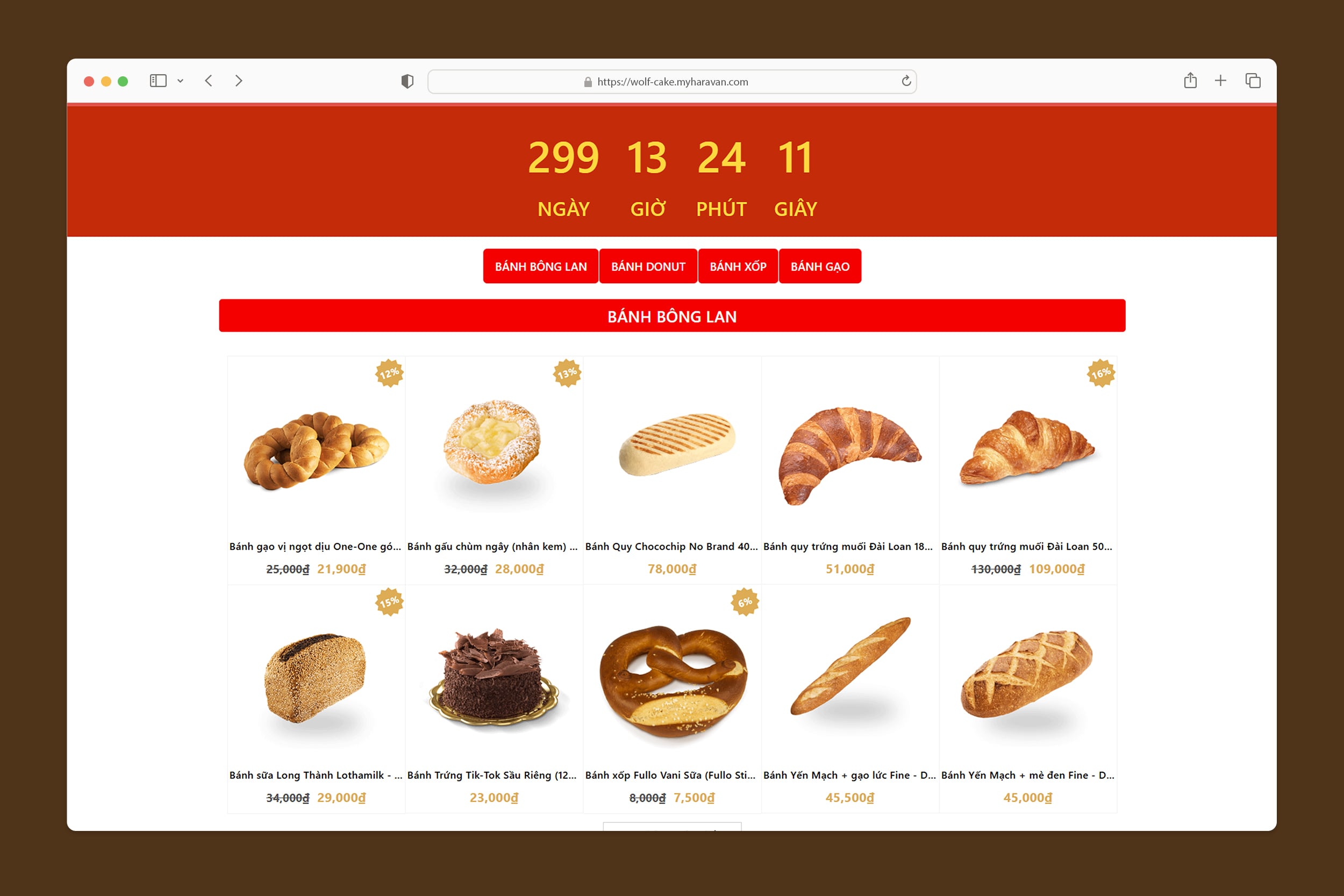Reload the page with refresh icon
Screen dimensions: 1344x896
[x=906, y=81]
